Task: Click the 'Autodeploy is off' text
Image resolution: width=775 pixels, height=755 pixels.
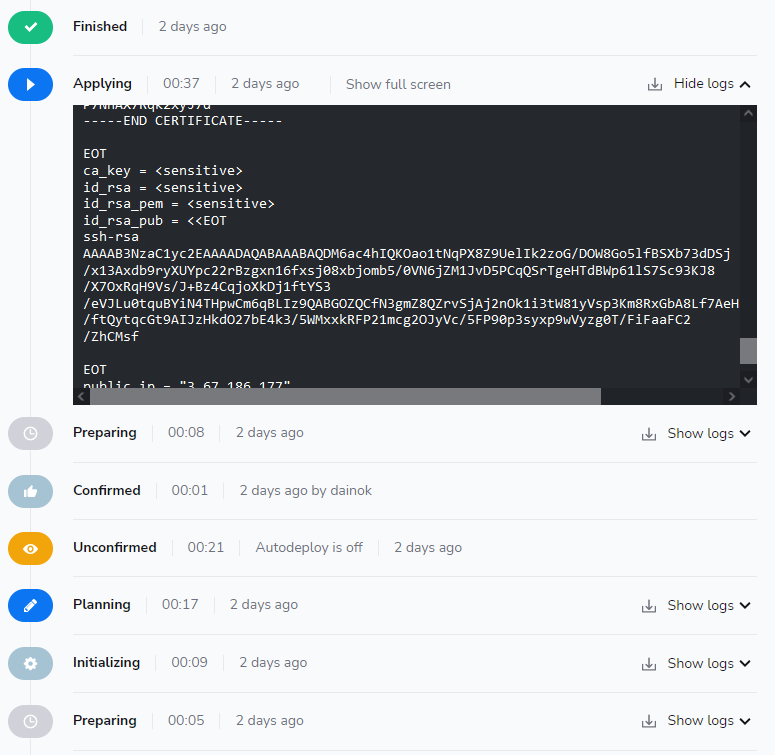Action: coord(309,547)
